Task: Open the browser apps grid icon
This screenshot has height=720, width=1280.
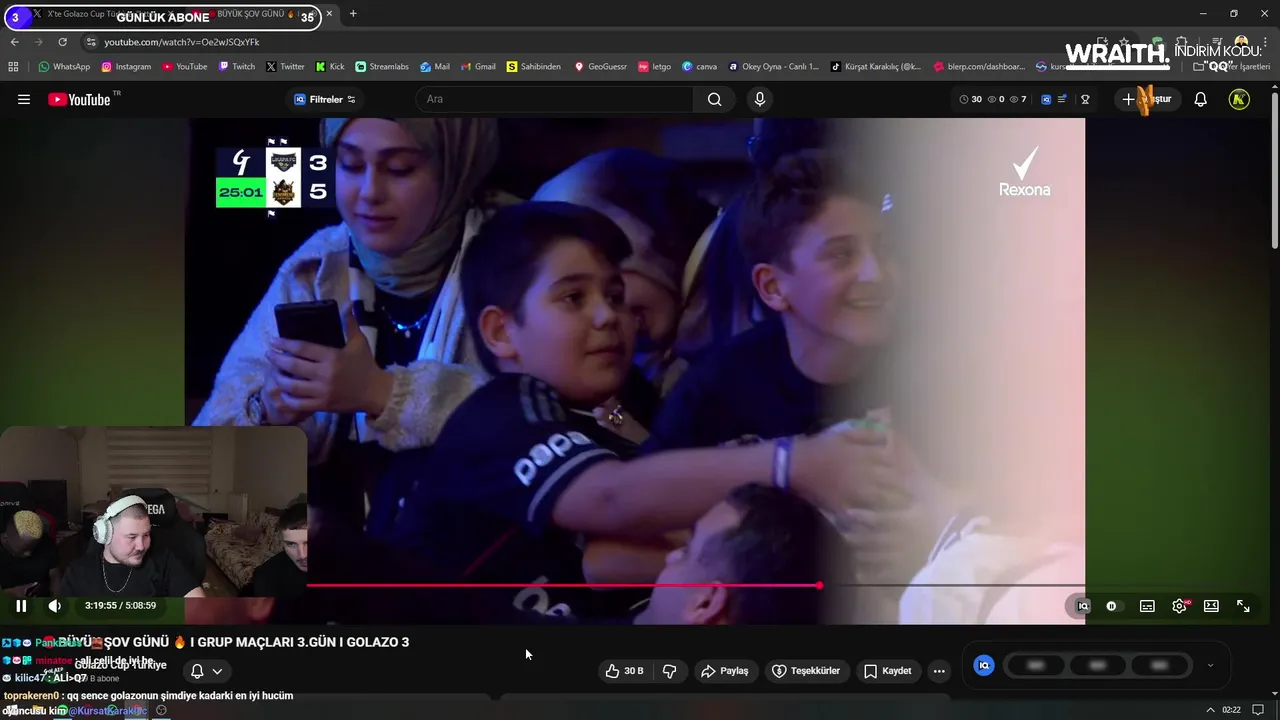Action: coord(13,67)
